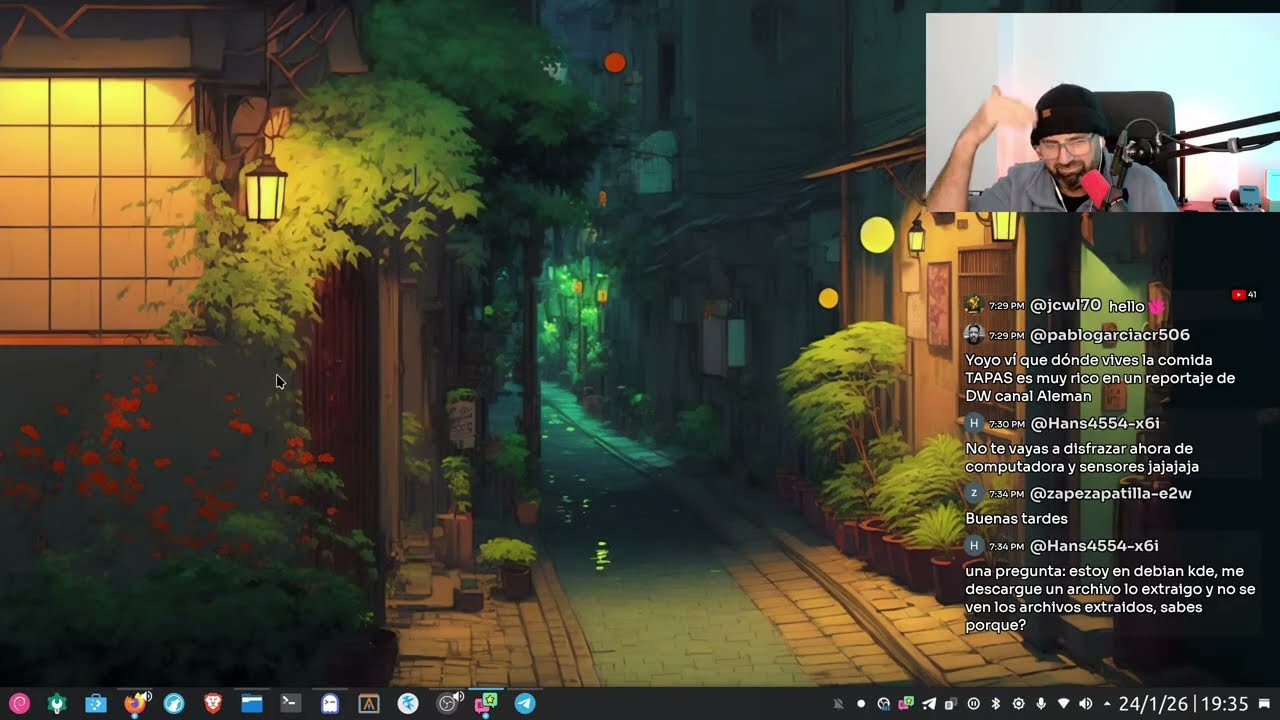Open the Dolphin file manager
Image resolution: width=1280 pixels, height=720 pixels.
251,704
